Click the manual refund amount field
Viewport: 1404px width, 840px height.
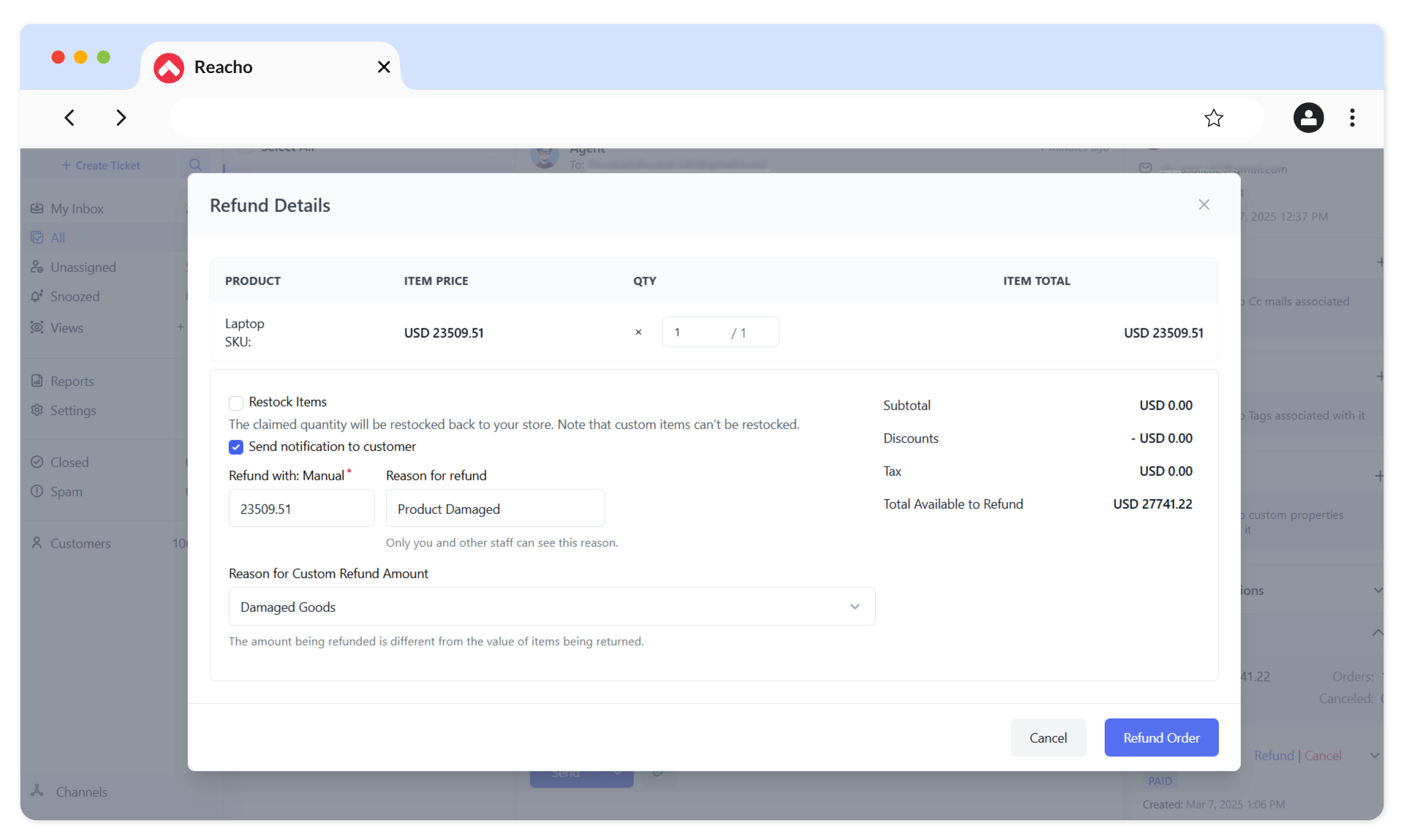click(x=301, y=509)
